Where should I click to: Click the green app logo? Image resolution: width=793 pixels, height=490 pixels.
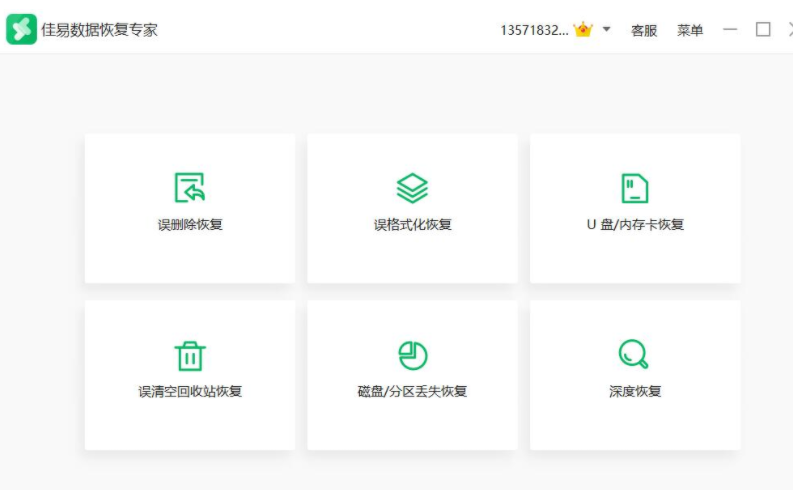(21, 29)
